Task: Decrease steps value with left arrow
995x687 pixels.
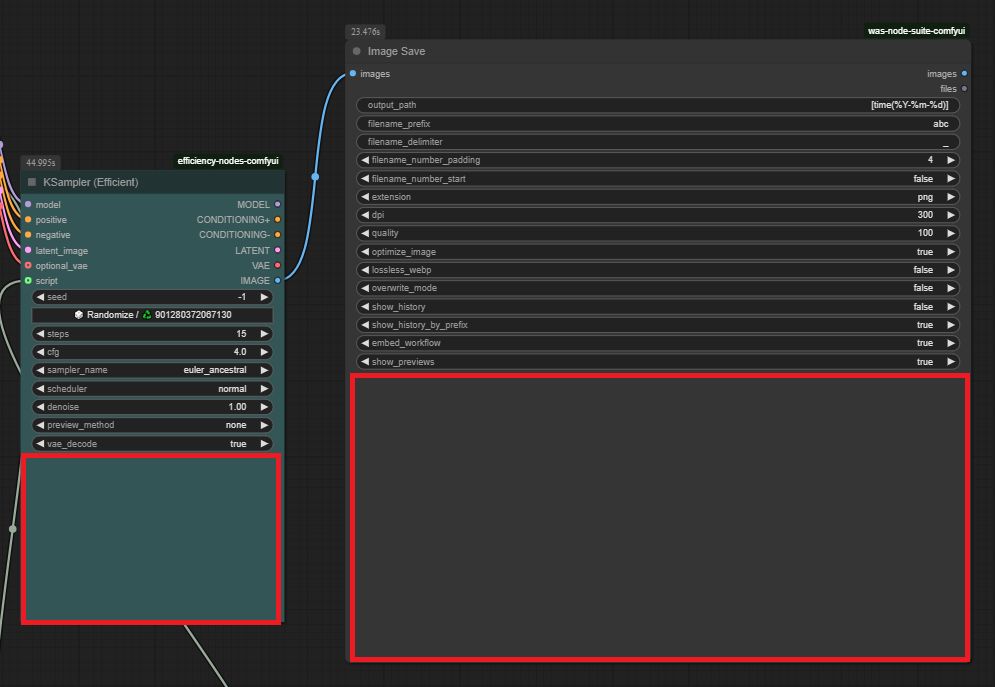Action: click(x=40, y=334)
